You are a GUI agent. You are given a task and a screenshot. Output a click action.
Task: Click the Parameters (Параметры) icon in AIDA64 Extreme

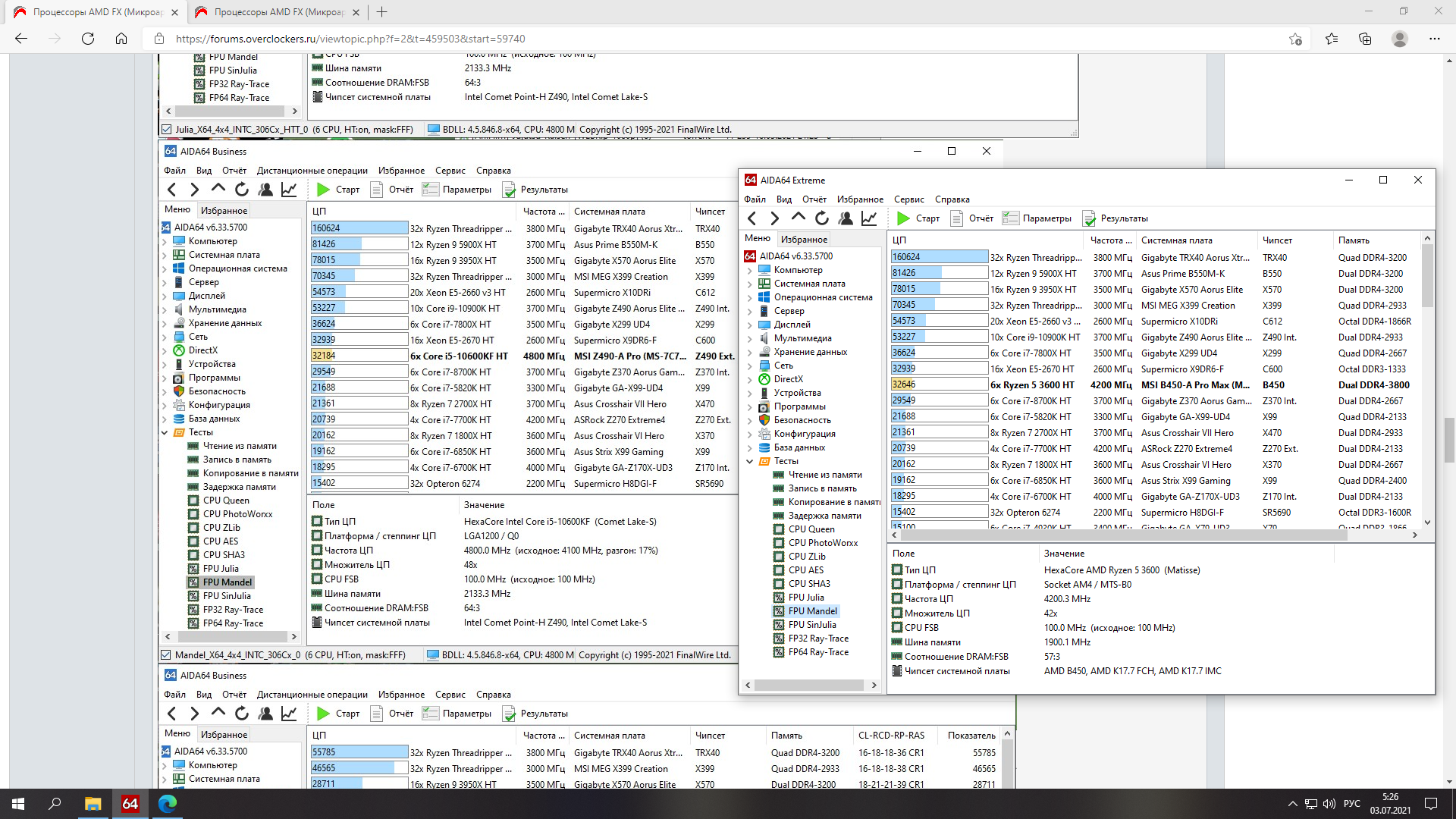[x=1010, y=218]
